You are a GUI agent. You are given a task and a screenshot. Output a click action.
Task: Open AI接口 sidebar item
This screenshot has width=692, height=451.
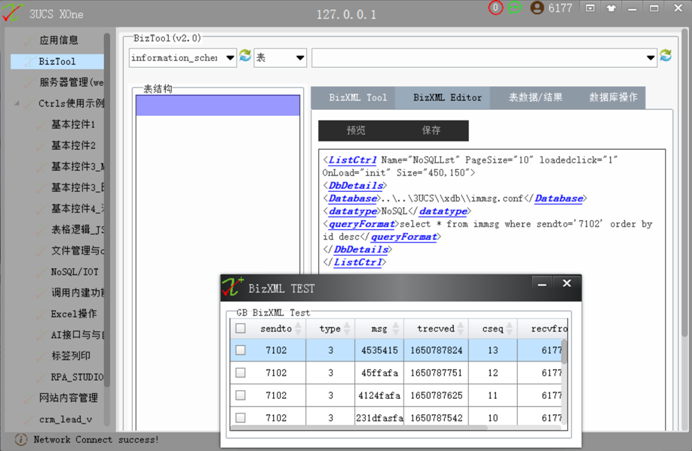(x=78, y=335)
